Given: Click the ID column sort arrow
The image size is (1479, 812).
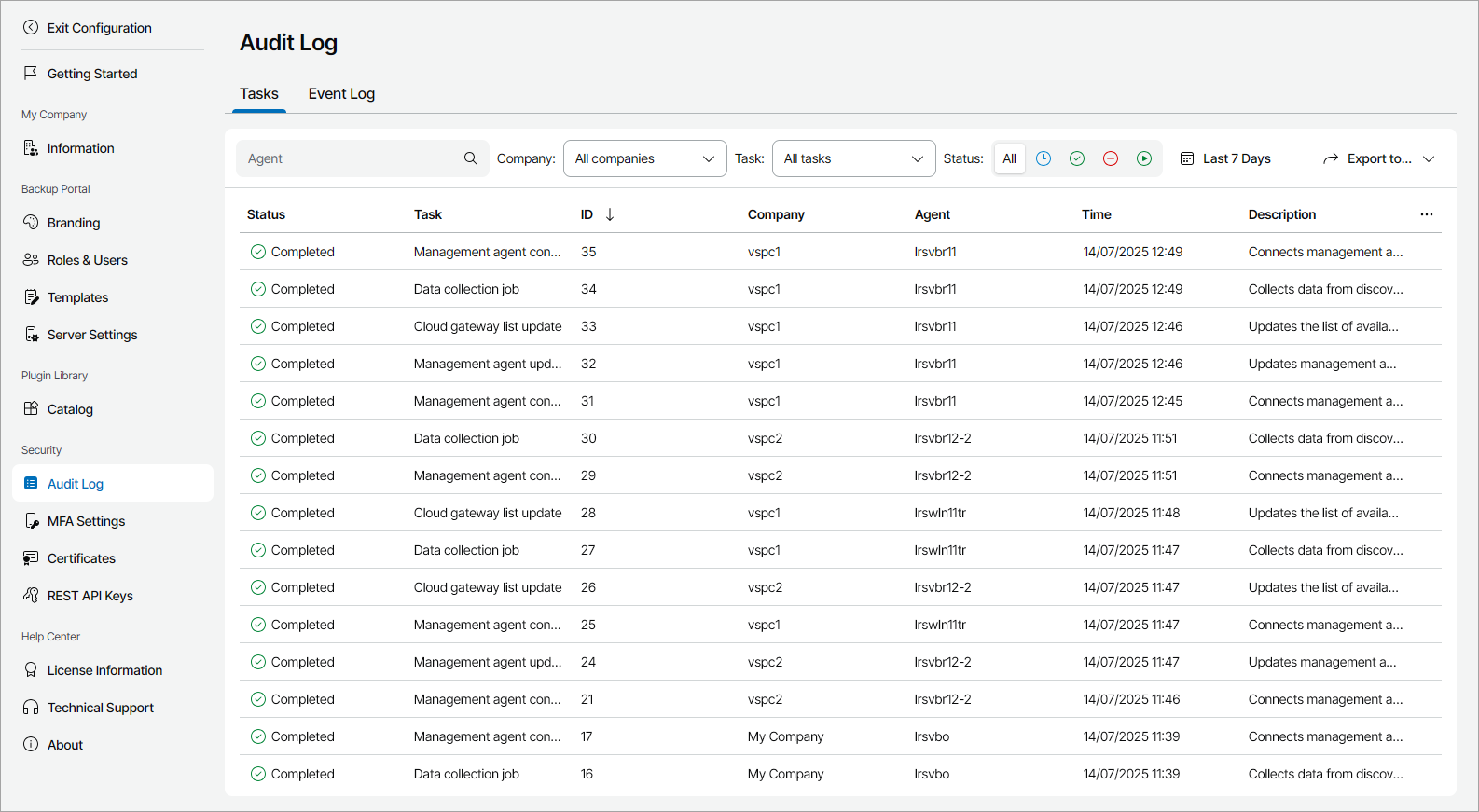Looking at the screenshot, I should 610,214.
